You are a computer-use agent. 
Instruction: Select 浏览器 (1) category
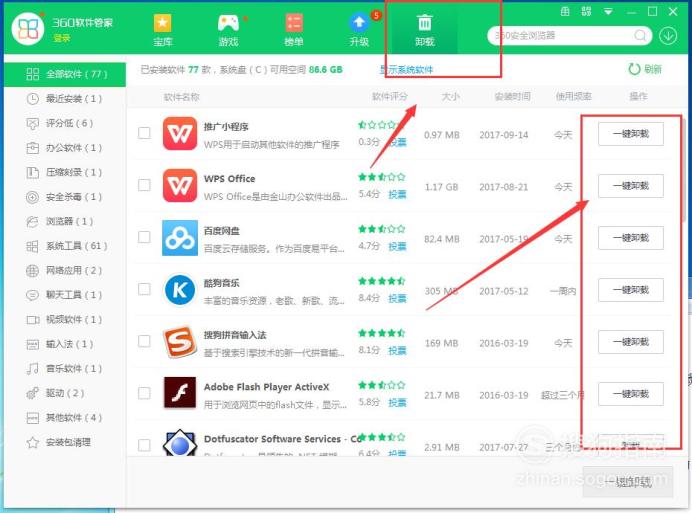[65, 221]
